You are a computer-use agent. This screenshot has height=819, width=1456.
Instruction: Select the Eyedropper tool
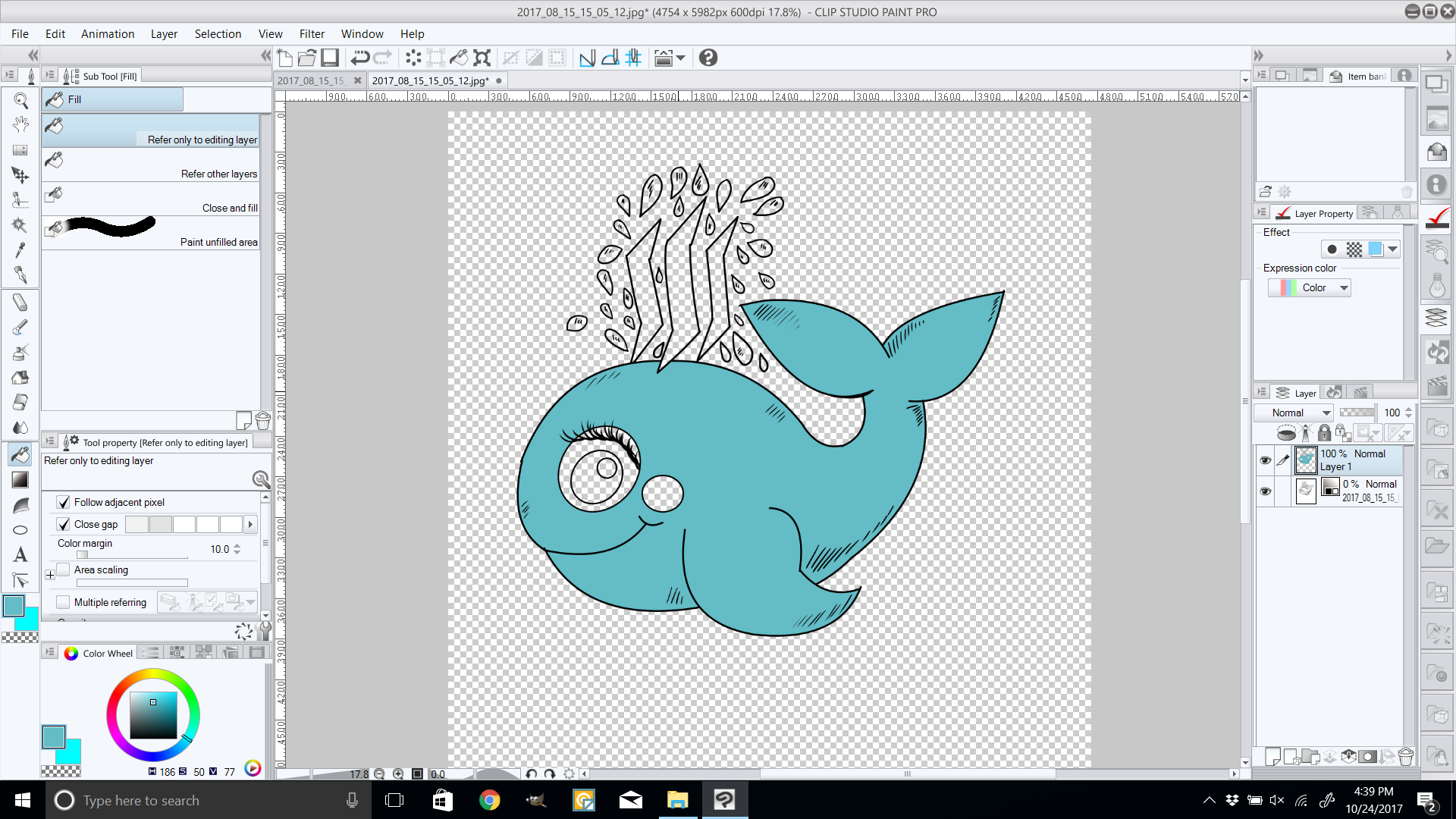click(x=20, y=250)
